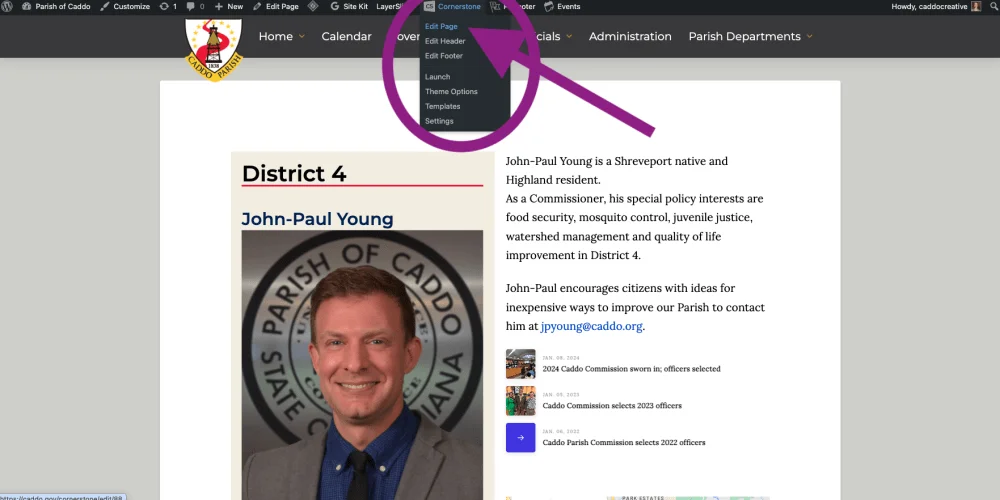This screenshot has height=500, width=1000.
Task: Select Edit Footer in Cornerstone menu
Action: point(444,56)
